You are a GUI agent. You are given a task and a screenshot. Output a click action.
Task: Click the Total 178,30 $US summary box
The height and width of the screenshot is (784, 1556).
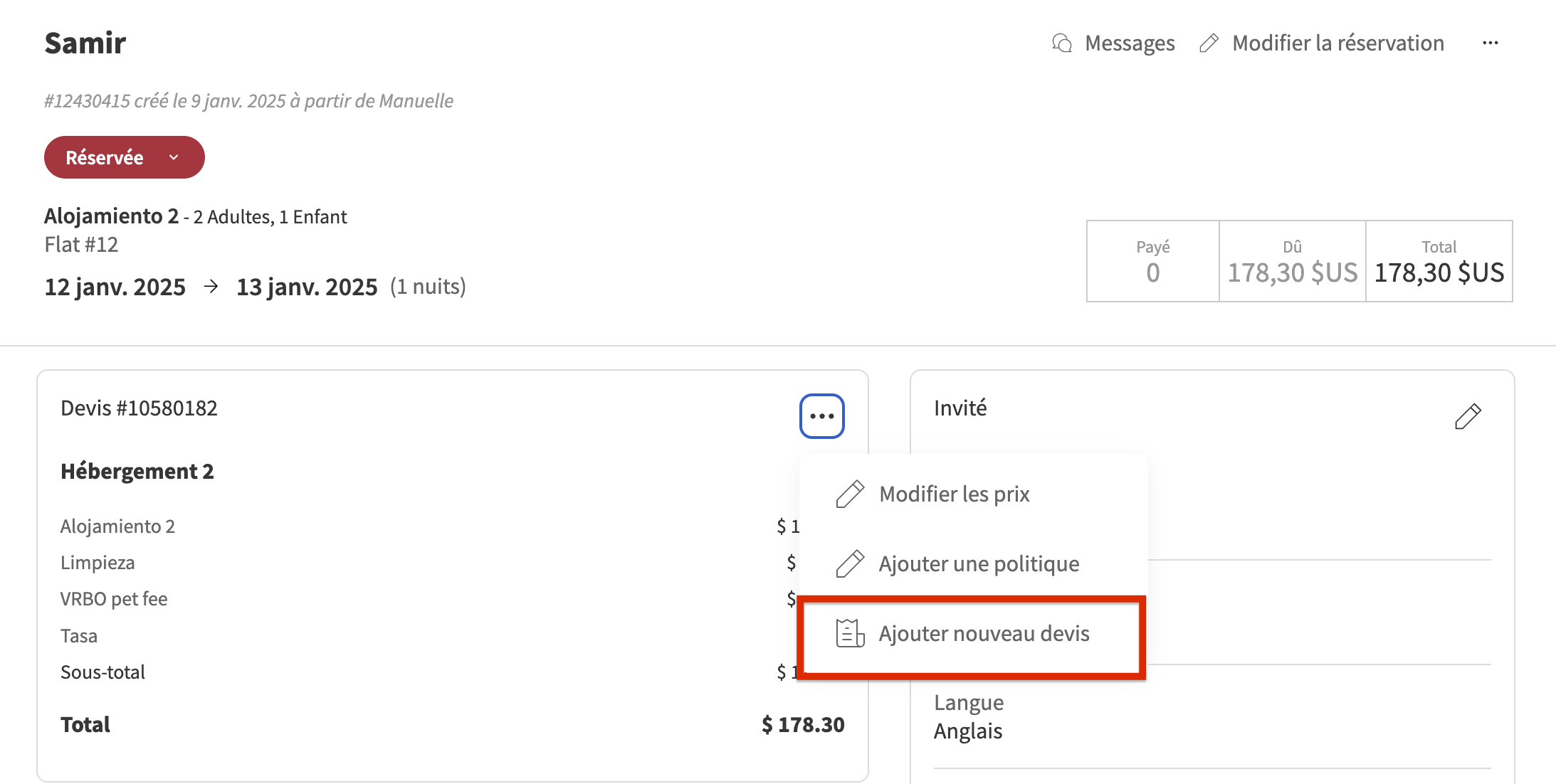(1439, 261)
